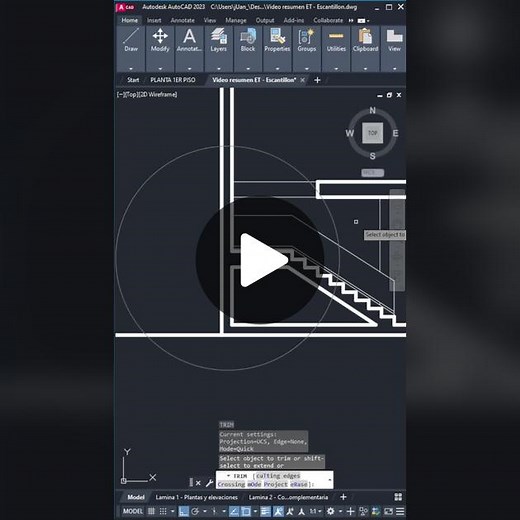Click the Clean Screen status bar icon
Screen dimensions: 520x520
pos(388,511)
